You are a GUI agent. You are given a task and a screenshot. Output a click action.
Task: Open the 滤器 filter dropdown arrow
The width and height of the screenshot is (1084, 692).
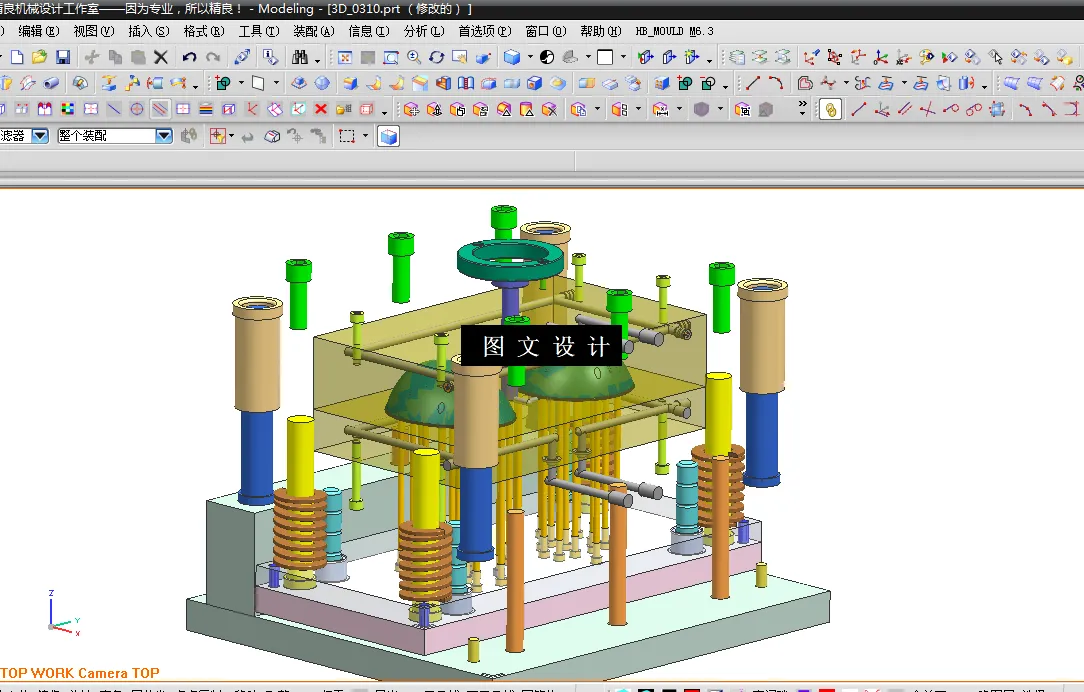click(x=40, y=136)
